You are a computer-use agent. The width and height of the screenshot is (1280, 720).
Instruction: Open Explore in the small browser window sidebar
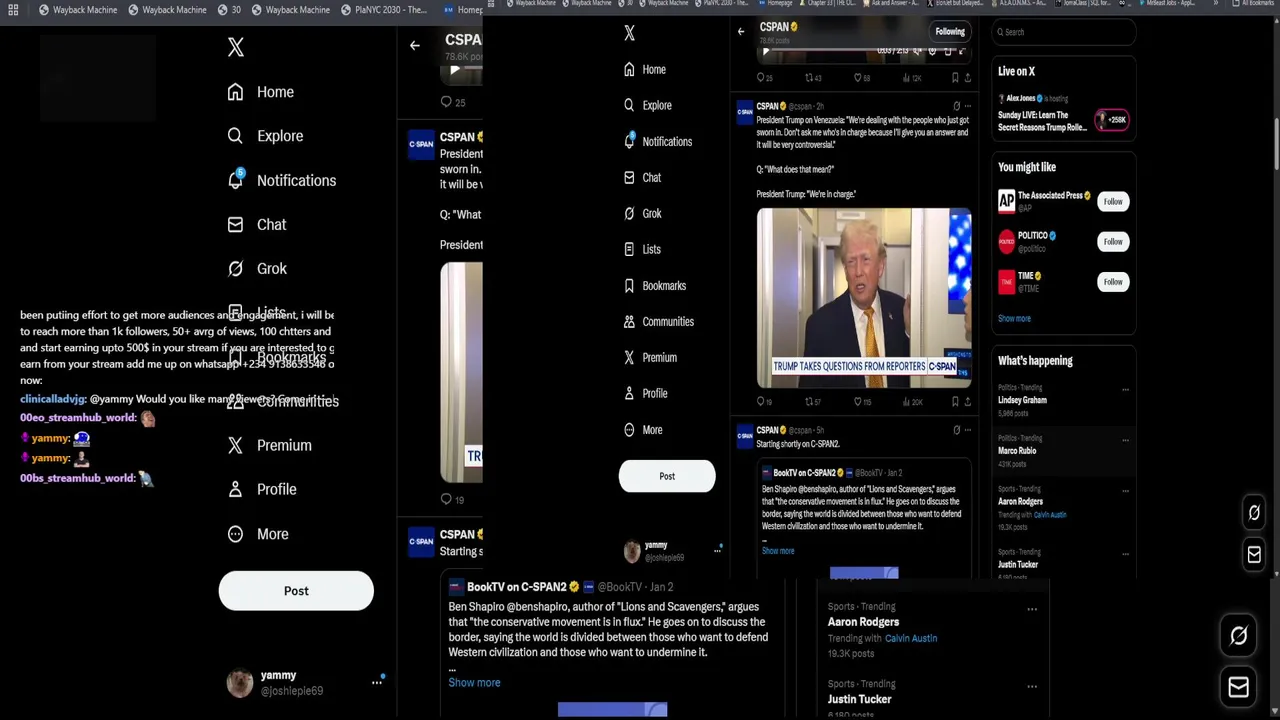click(x=647, y=105)
